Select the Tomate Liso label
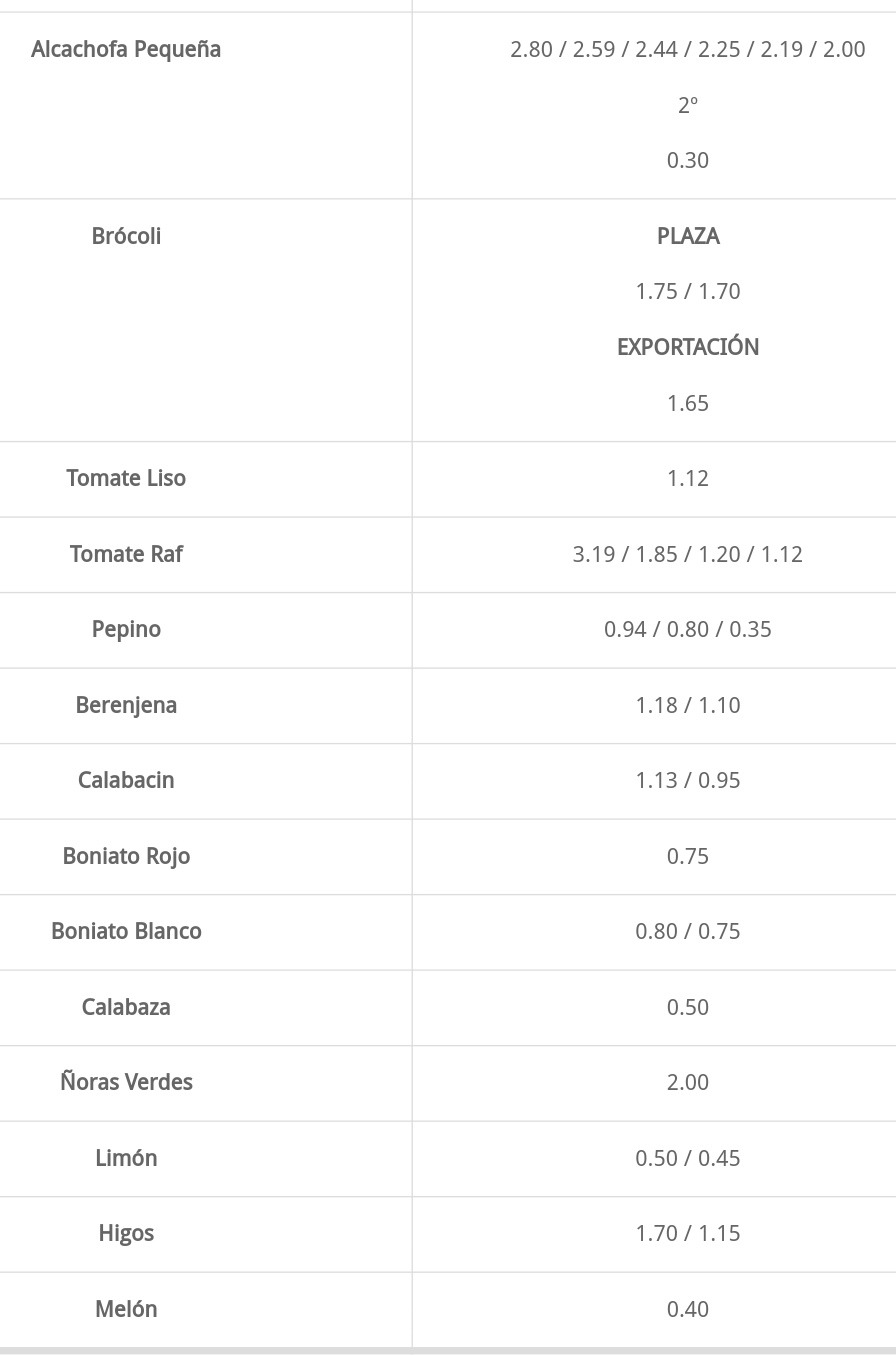 click(x=126, y=478)
